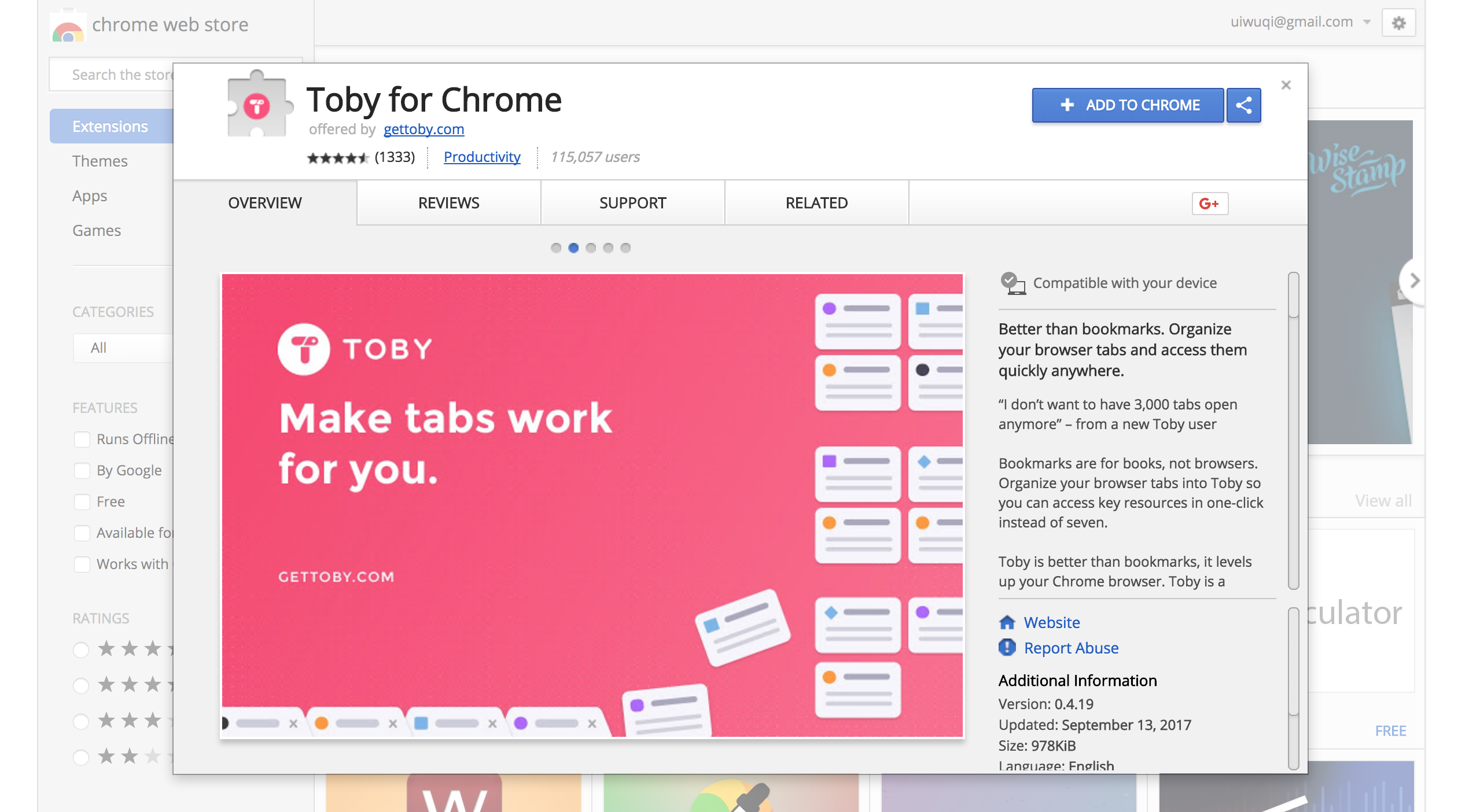Click the description panel scrollbar
Screen dimensions: 1480x812
click(1294, 431)
